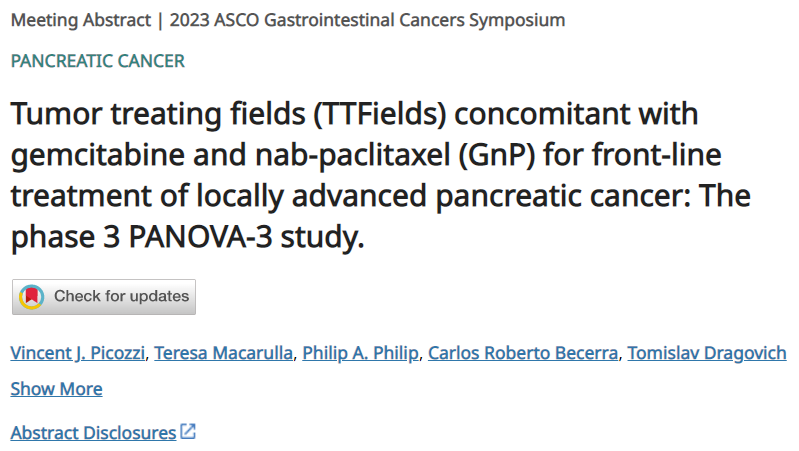The height and width of the screenshot is (451, 799).
Task: Open the Abstract Disclosures link
Action: [x=93, y=433]
